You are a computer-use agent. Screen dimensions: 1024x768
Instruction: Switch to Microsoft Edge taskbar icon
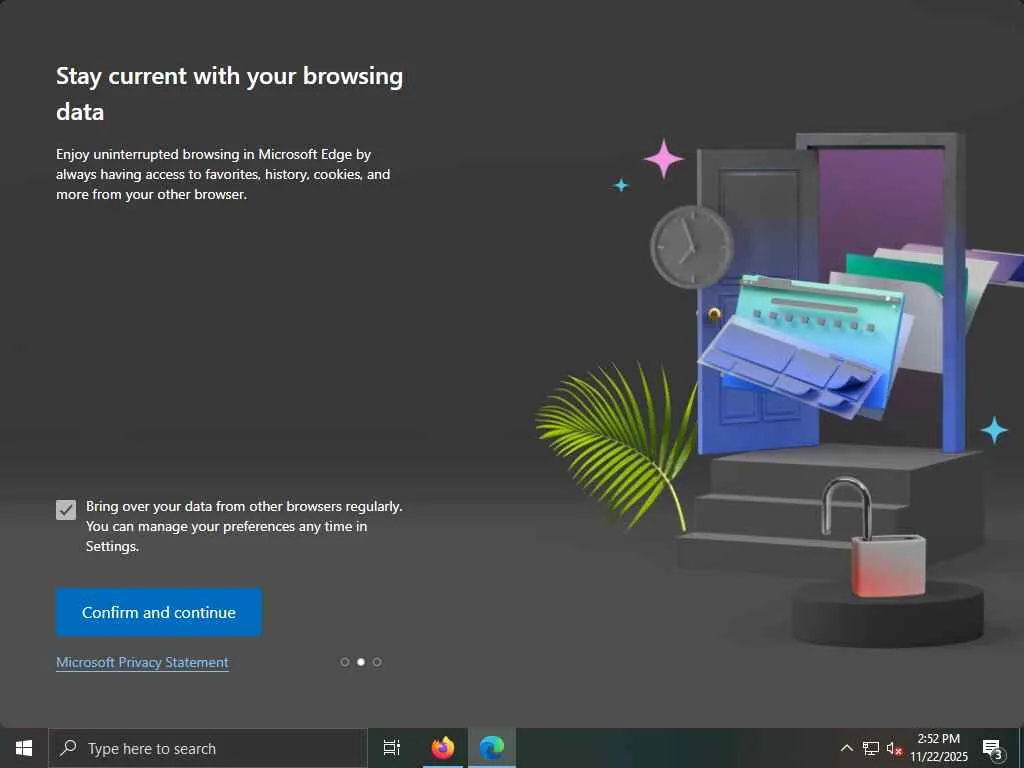click(x=492, y=748)
